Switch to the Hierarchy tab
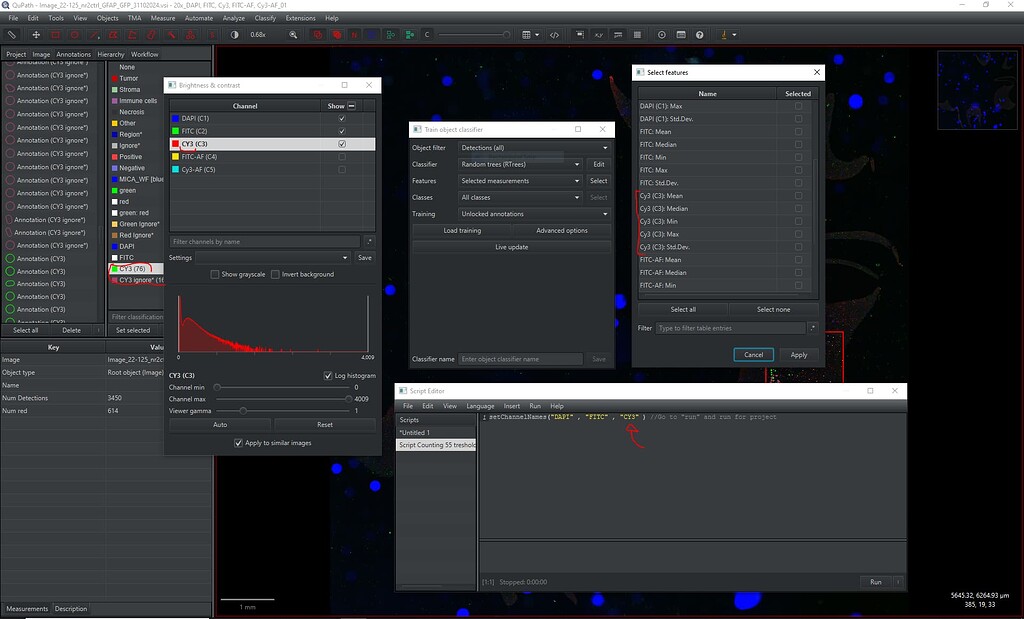 point(113,54)
